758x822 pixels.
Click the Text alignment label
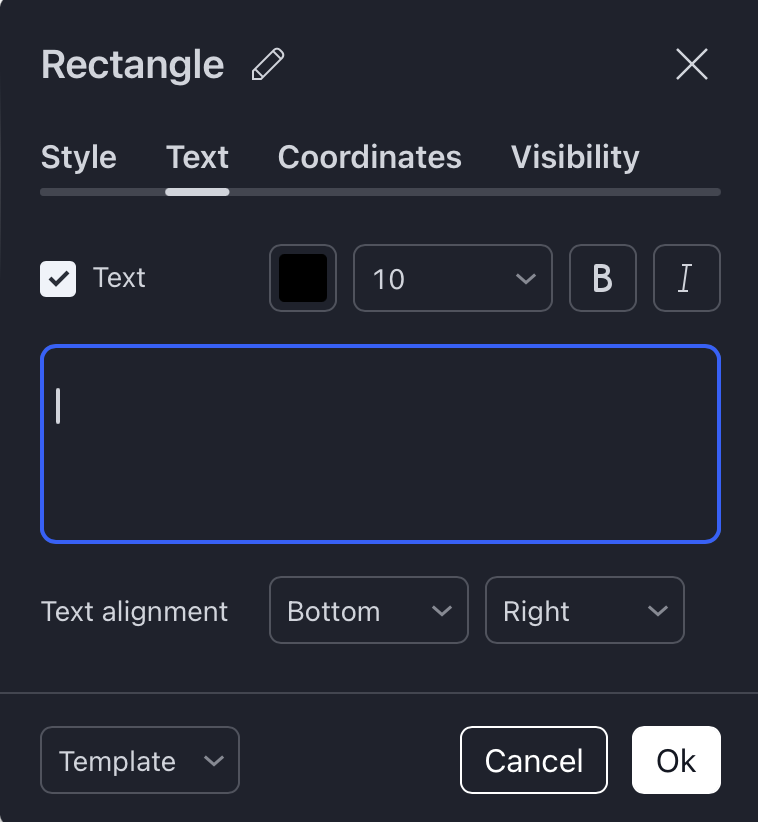coord(135,611)
